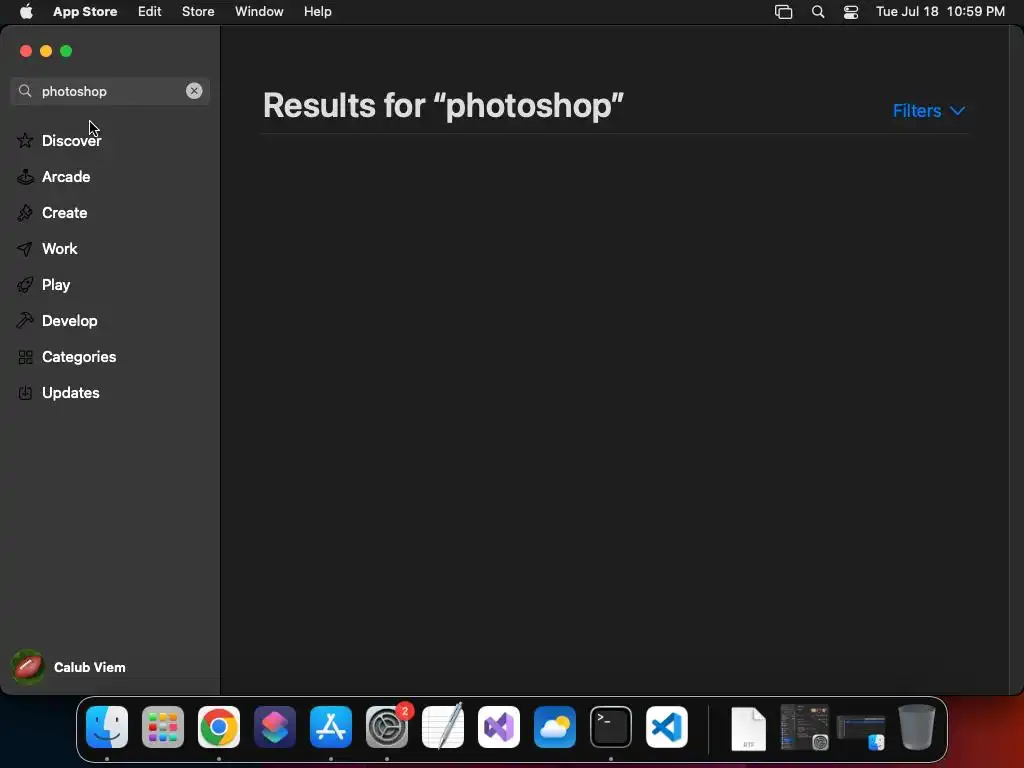Screen dimensions: 1024x768
Task: Click the Updates download icon
Action: 25,392
